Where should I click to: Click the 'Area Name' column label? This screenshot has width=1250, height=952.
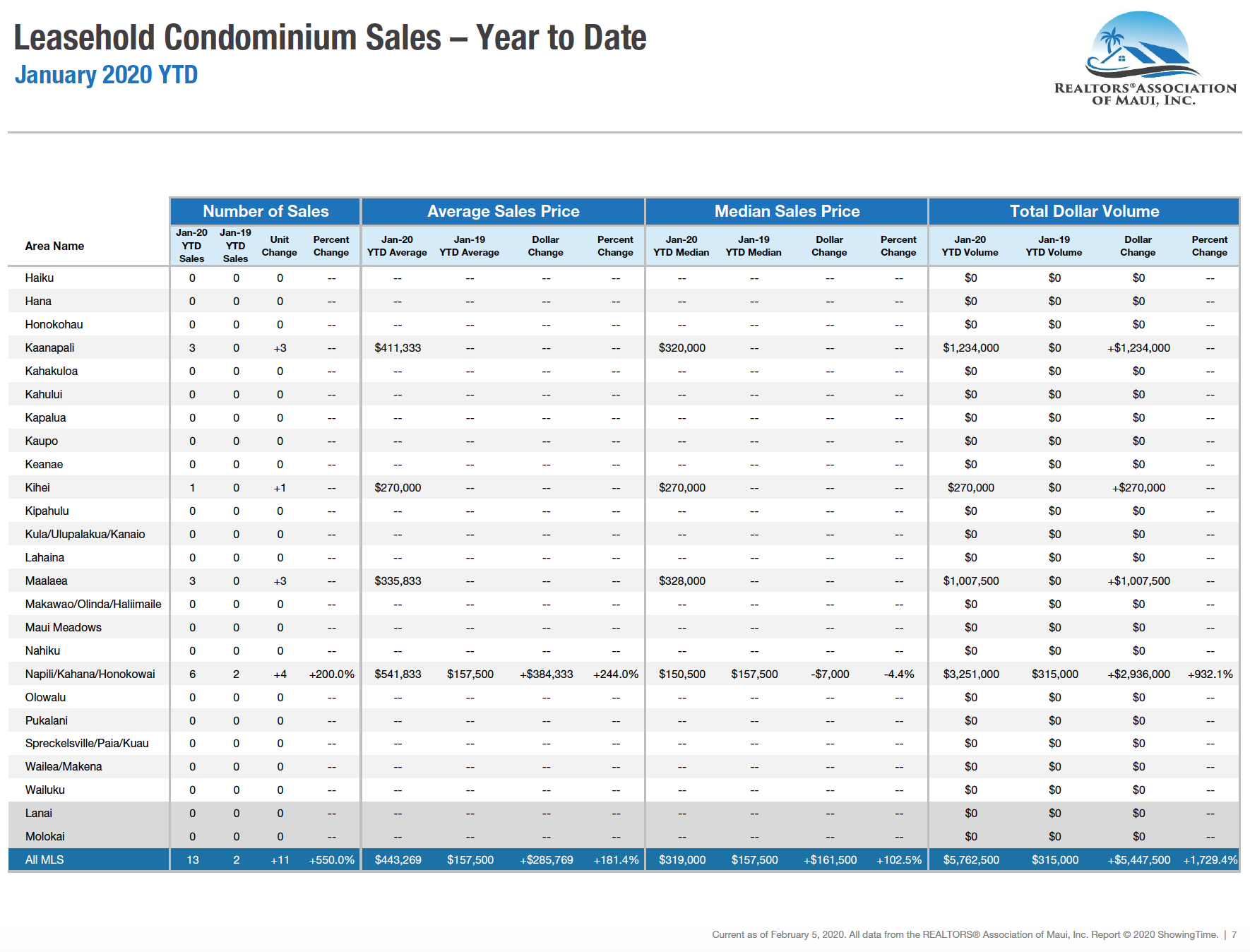(54, 246)
